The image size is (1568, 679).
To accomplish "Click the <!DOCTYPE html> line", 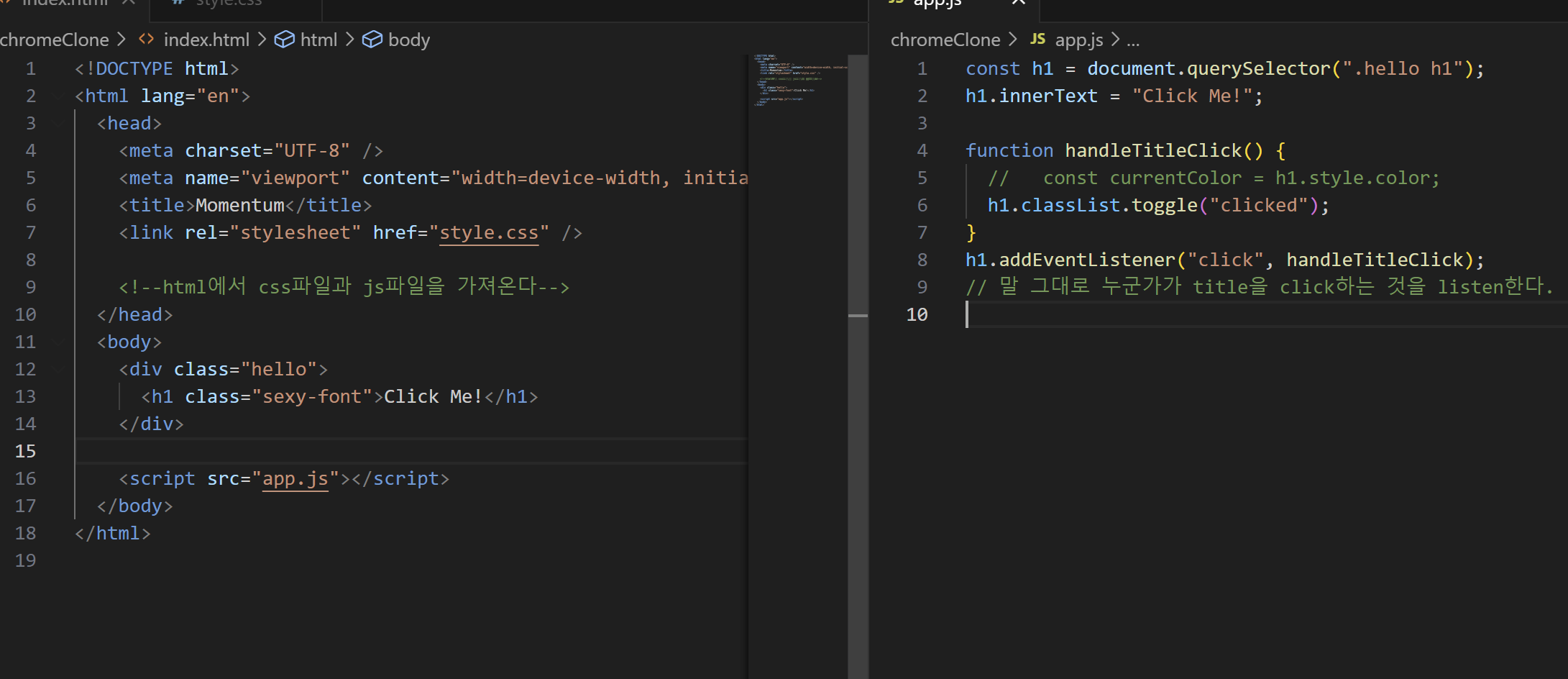I will coord(157,68).
